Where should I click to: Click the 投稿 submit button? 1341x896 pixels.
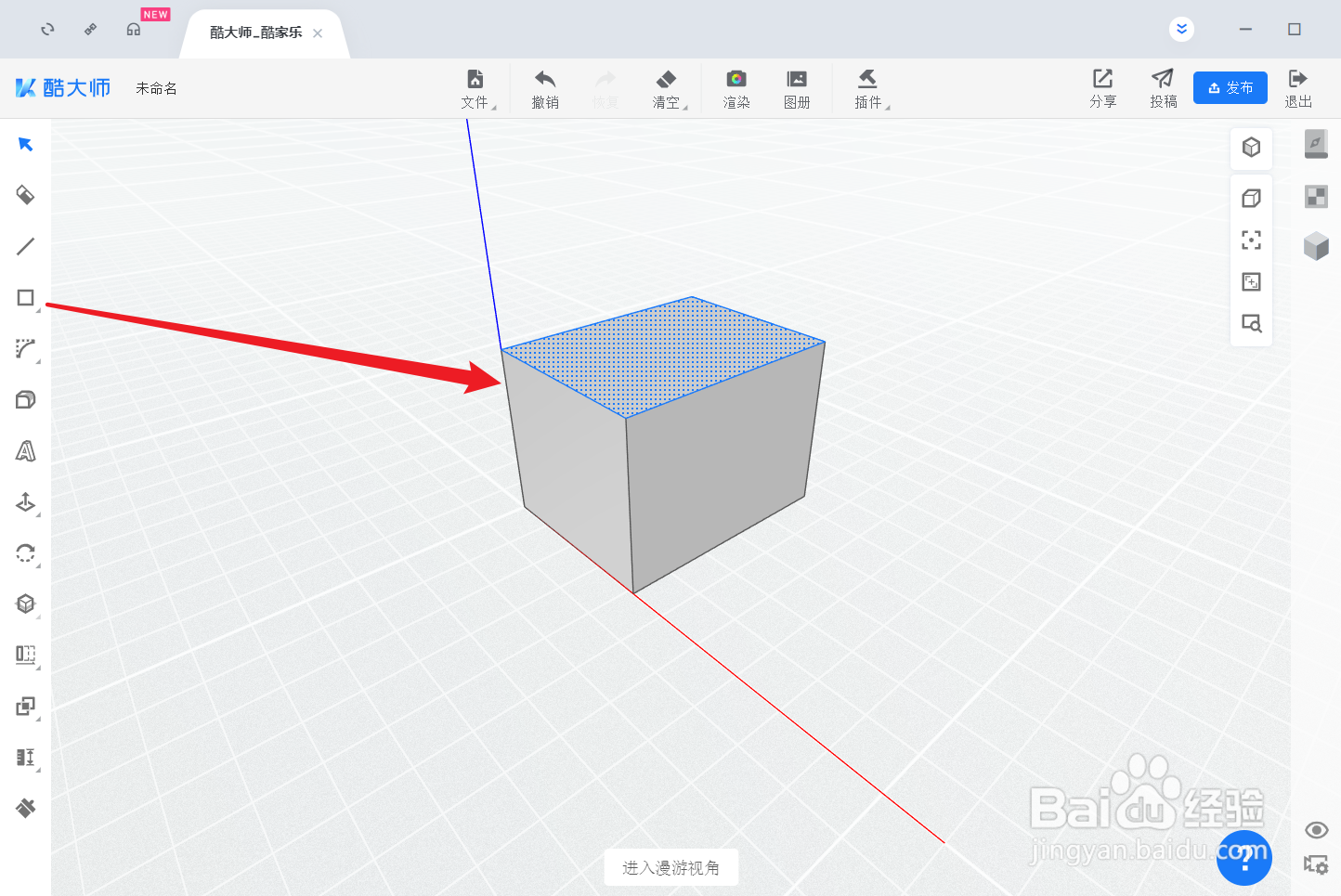tap(1163, 88)
